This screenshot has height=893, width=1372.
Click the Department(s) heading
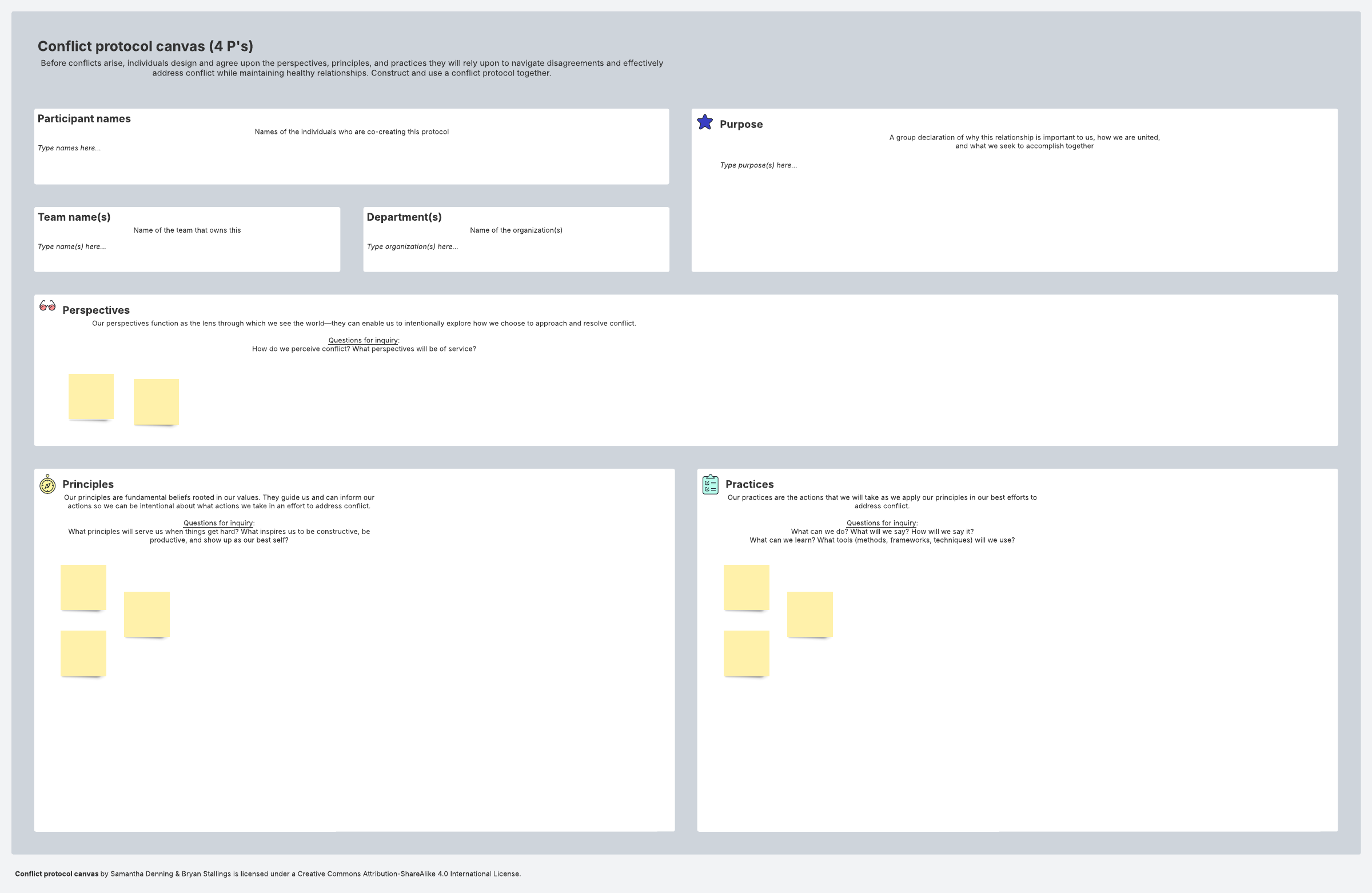(x=404, y=217)
